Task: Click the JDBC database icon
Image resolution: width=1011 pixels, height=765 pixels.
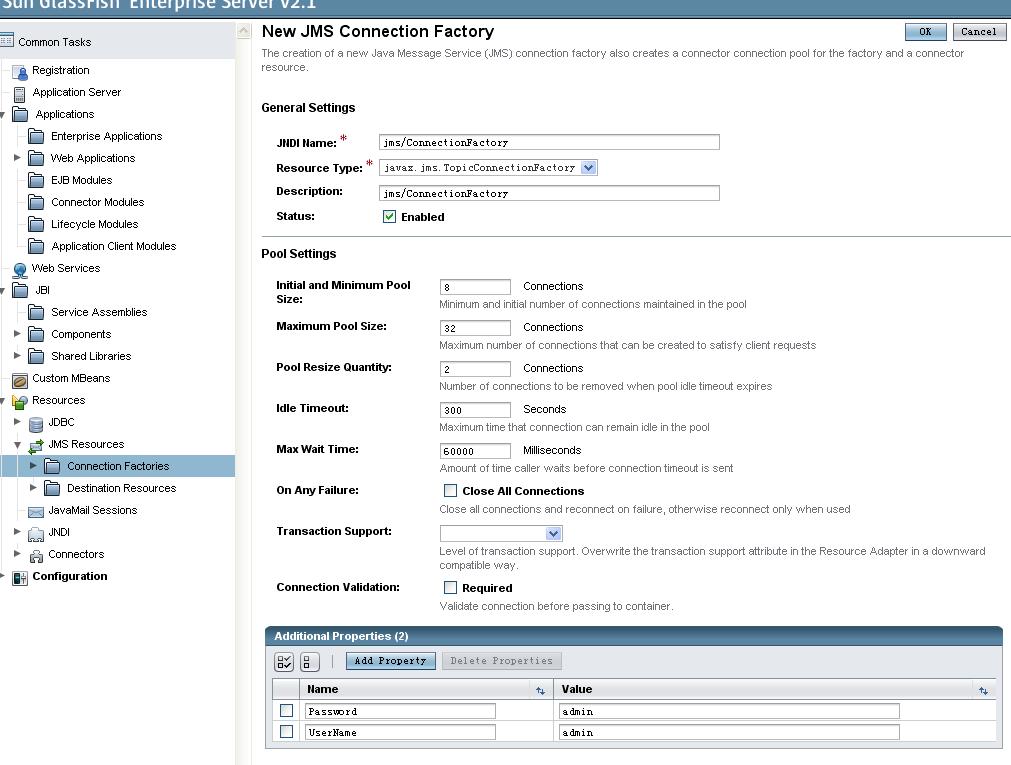Action: [x=36, y=423]
